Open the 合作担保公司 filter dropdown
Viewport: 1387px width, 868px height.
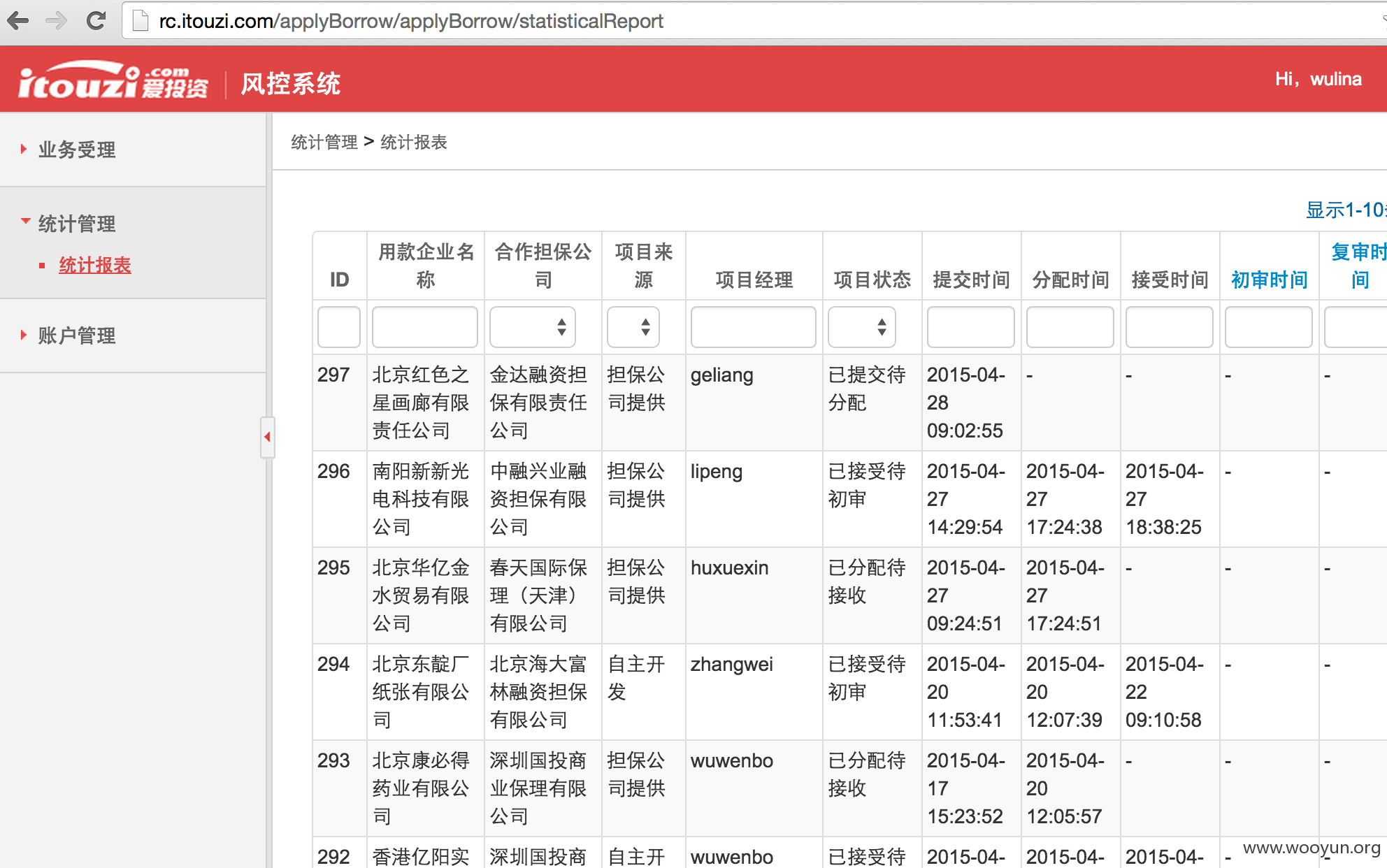pyautogui.click(x=533, y=326)
